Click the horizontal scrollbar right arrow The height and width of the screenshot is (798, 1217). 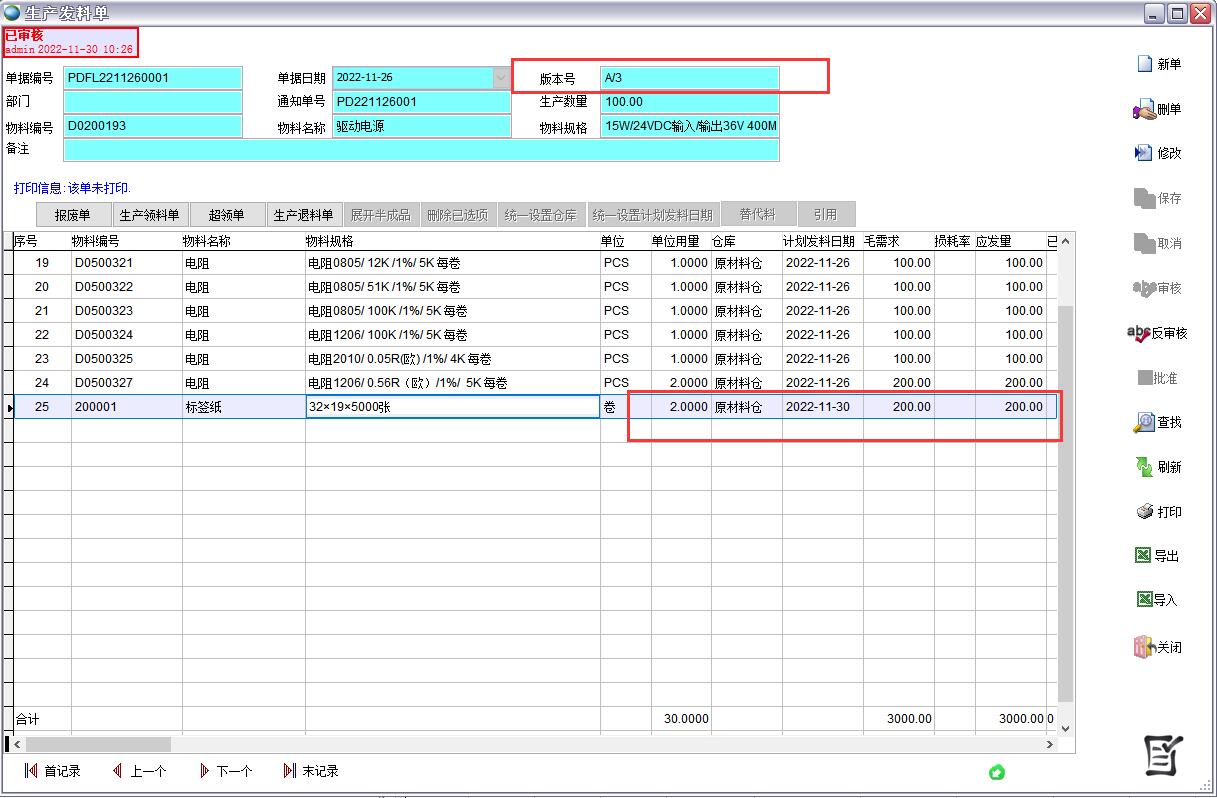1049,745
